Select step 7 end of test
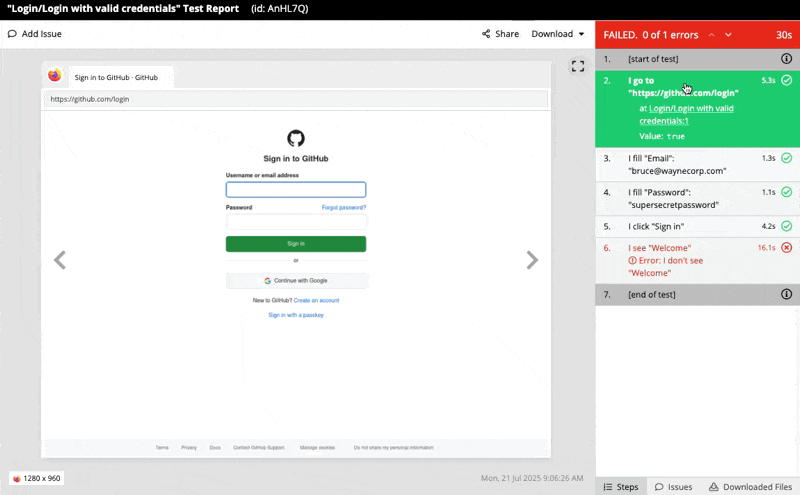This screenshot has width=800, height=495. (x=697, y=294)
